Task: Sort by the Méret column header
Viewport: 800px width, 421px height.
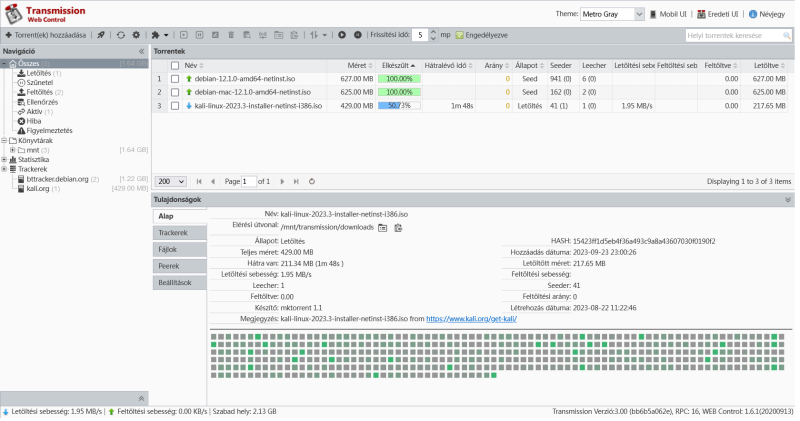Action: pyautogui.click(x=352, y=66)
